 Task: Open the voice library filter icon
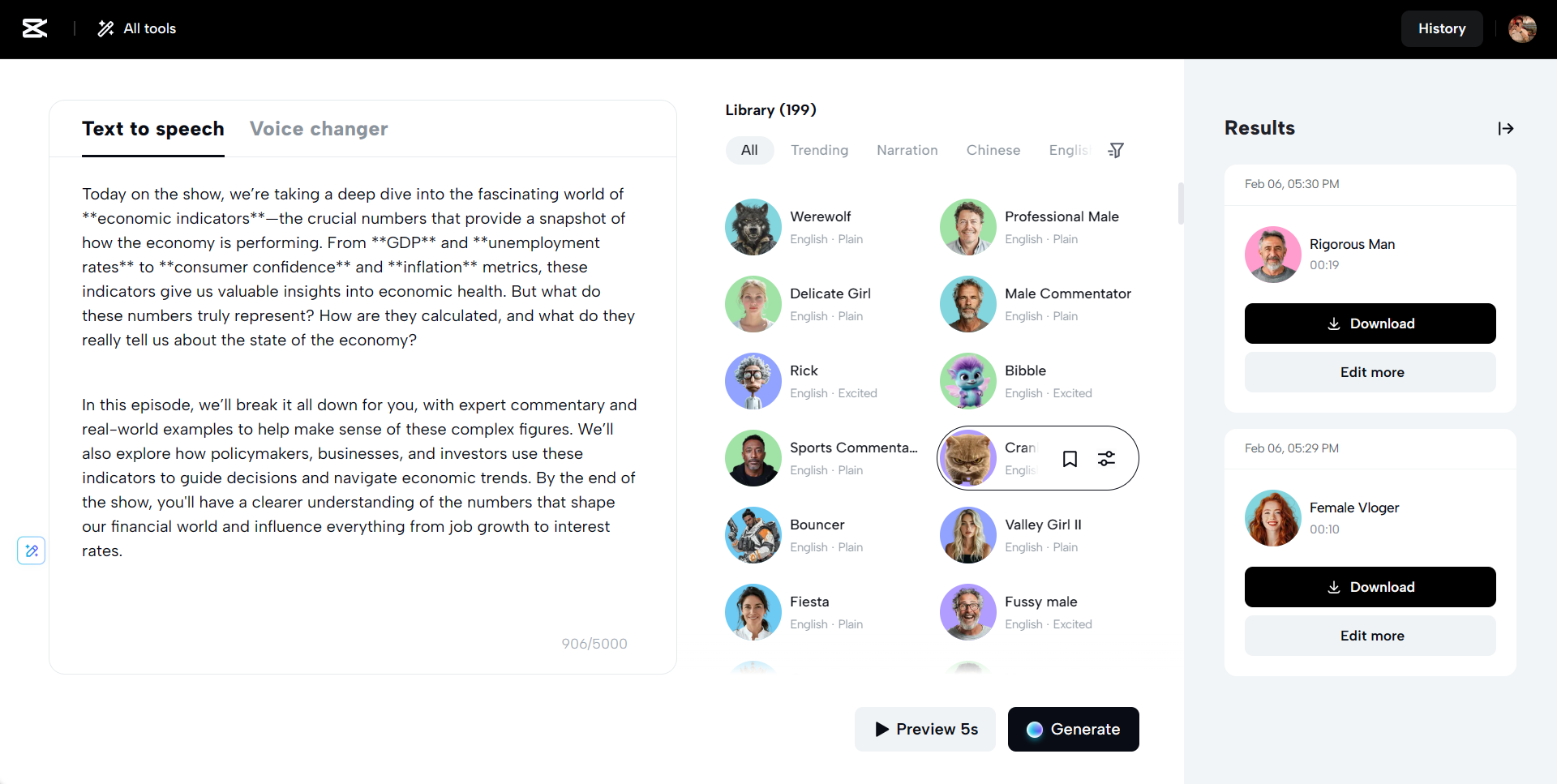click(x=1116, y=150)
